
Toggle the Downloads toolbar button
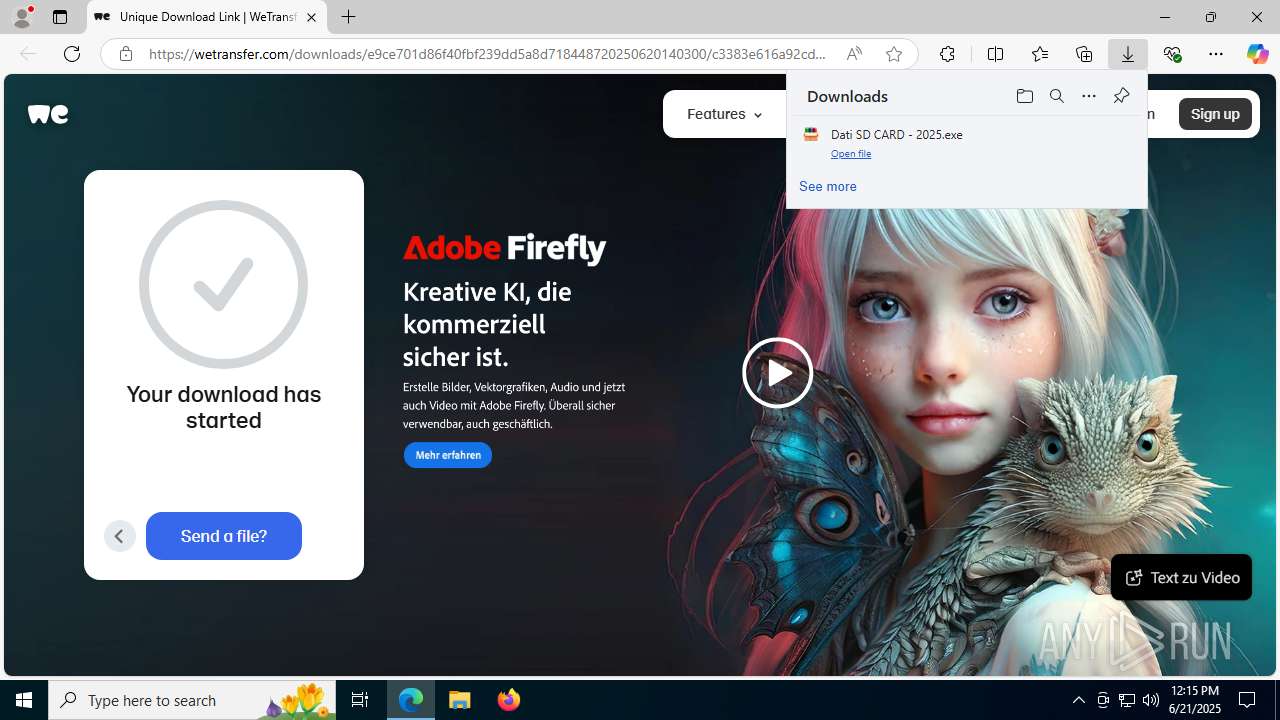point(1128,54)
